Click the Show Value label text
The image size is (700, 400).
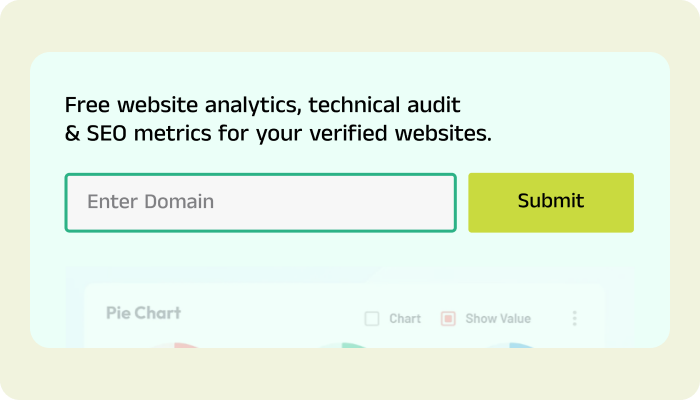tap(498, 319)
